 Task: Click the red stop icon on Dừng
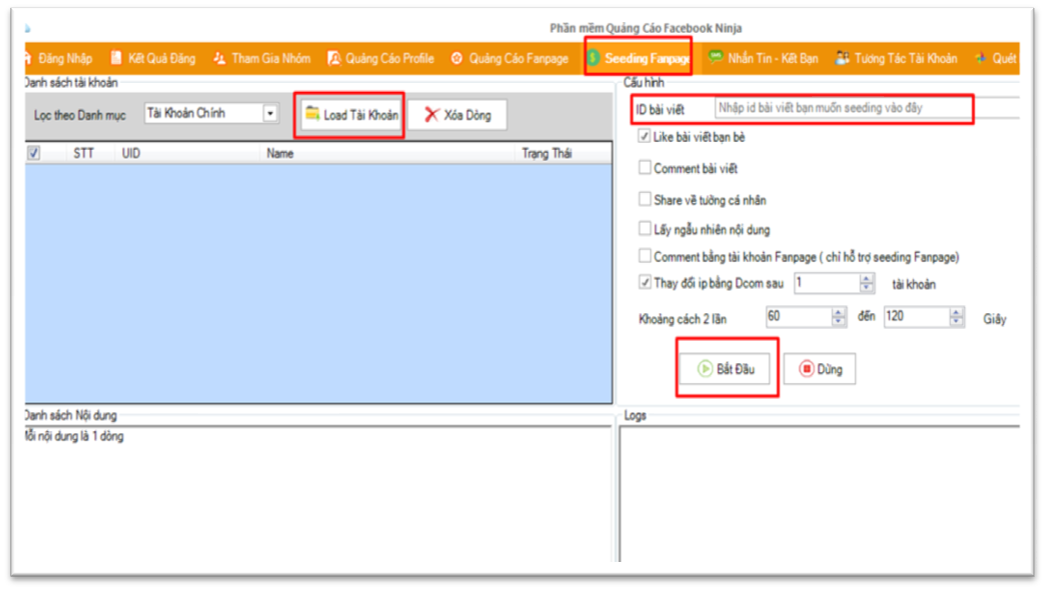click(806, 369)
